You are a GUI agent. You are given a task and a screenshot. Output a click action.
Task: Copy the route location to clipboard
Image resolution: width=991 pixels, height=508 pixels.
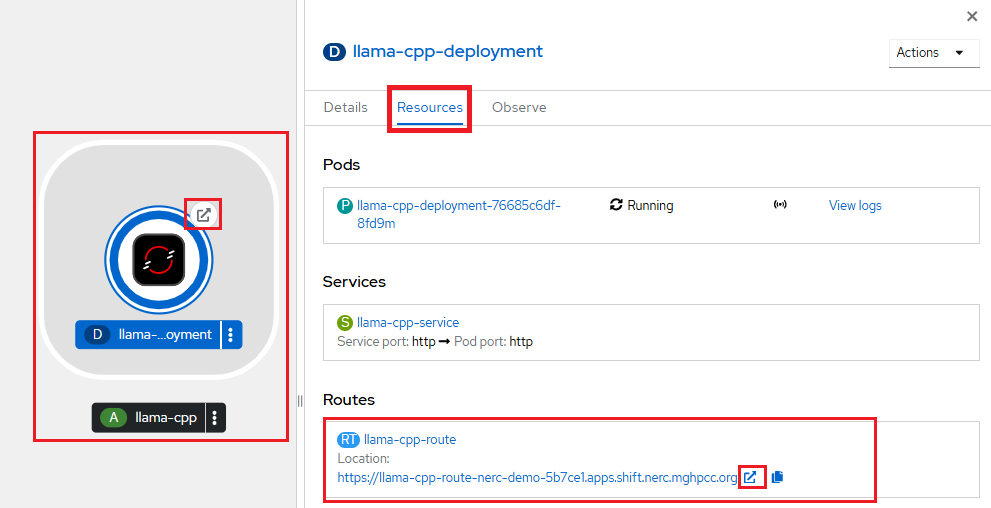(778, 478)
